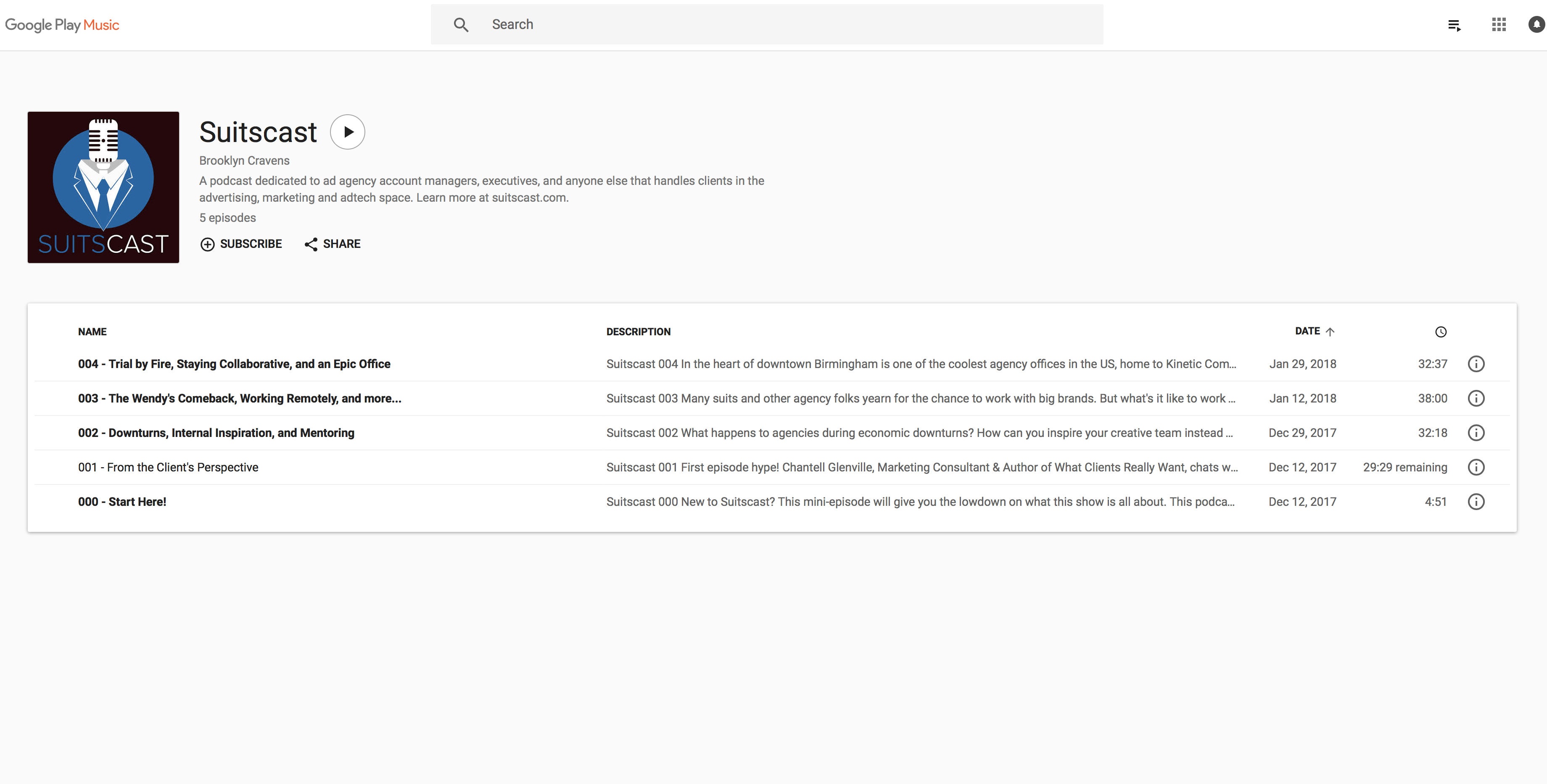Open info for episode 004

[x=1476, y=364]
